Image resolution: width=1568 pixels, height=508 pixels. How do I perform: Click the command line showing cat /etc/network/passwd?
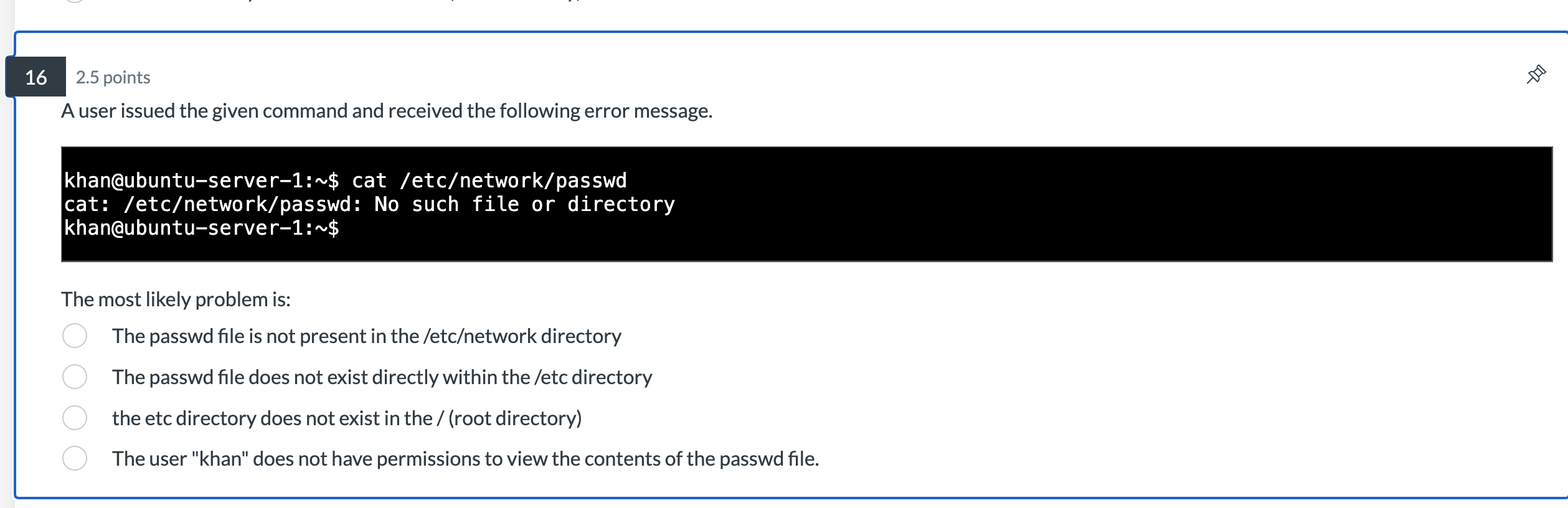coord(345,180)
